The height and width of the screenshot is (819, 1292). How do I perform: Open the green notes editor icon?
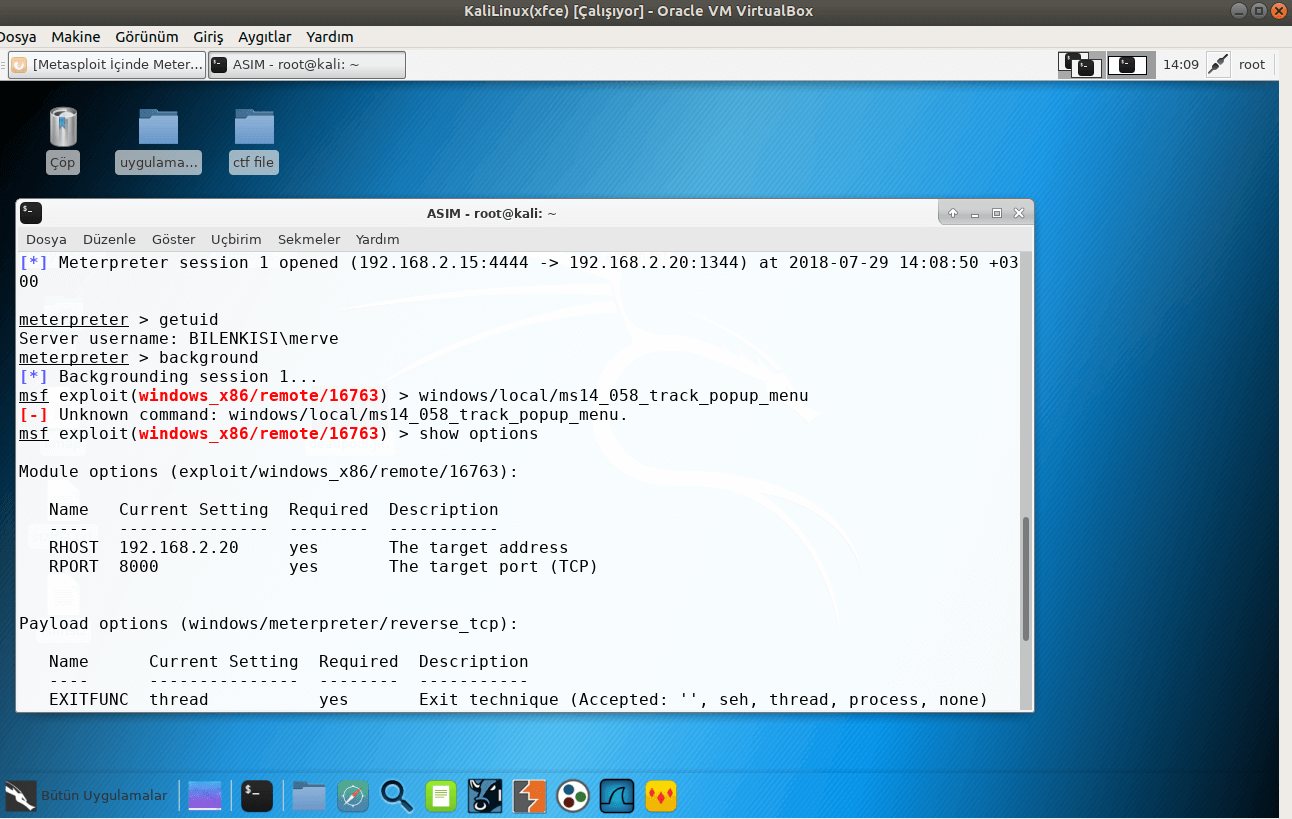[441, 796]
